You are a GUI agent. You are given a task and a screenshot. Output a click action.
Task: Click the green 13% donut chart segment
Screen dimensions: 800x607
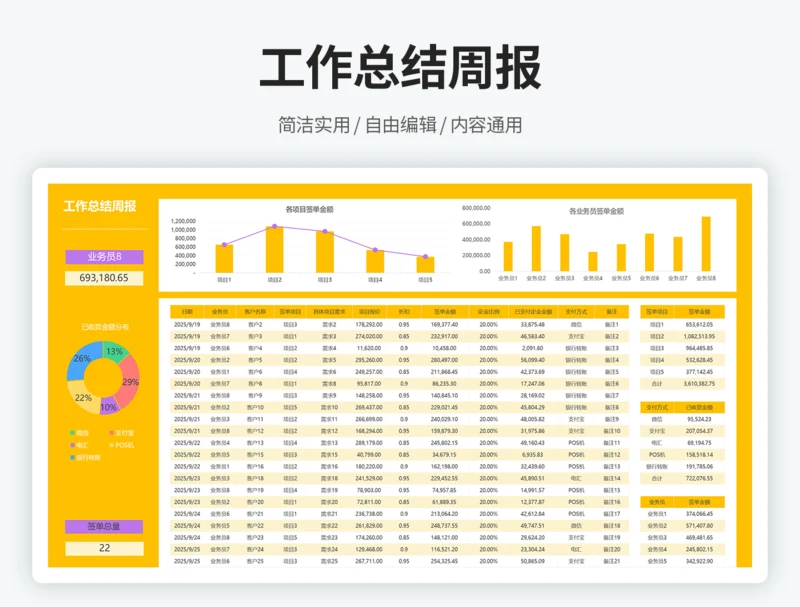[x=114, y=353]
